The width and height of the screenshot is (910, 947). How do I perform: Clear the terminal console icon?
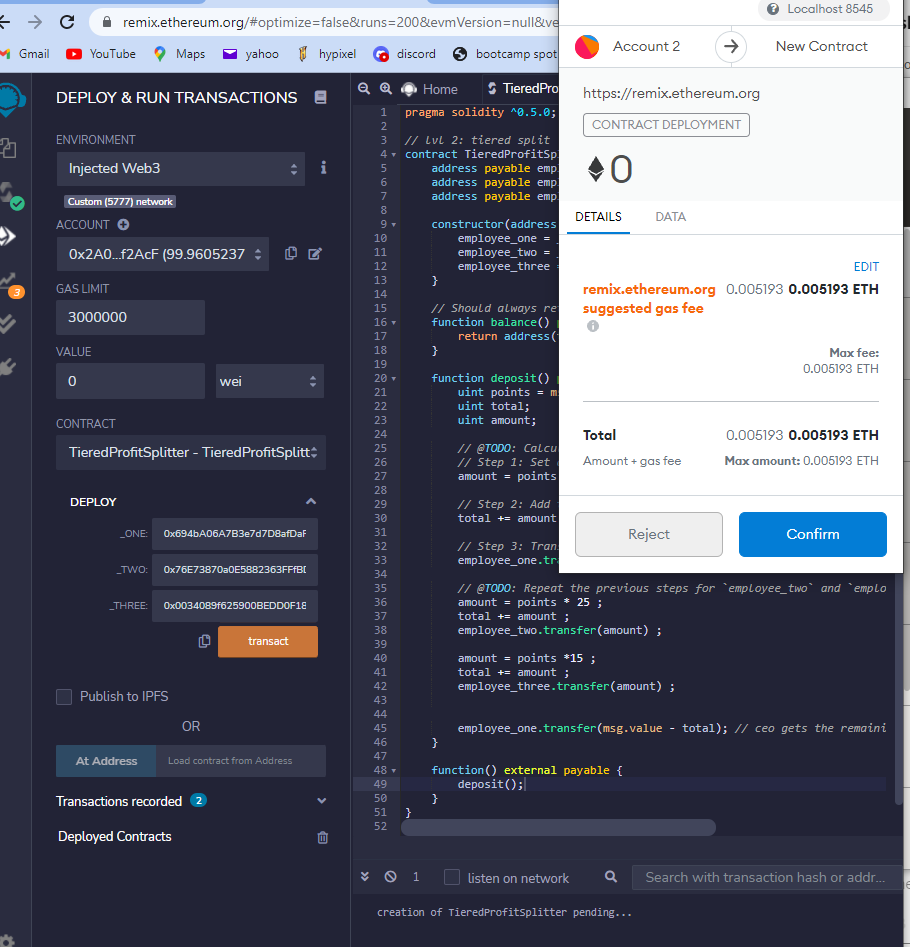pyautogui.click(x=391, y=876)
